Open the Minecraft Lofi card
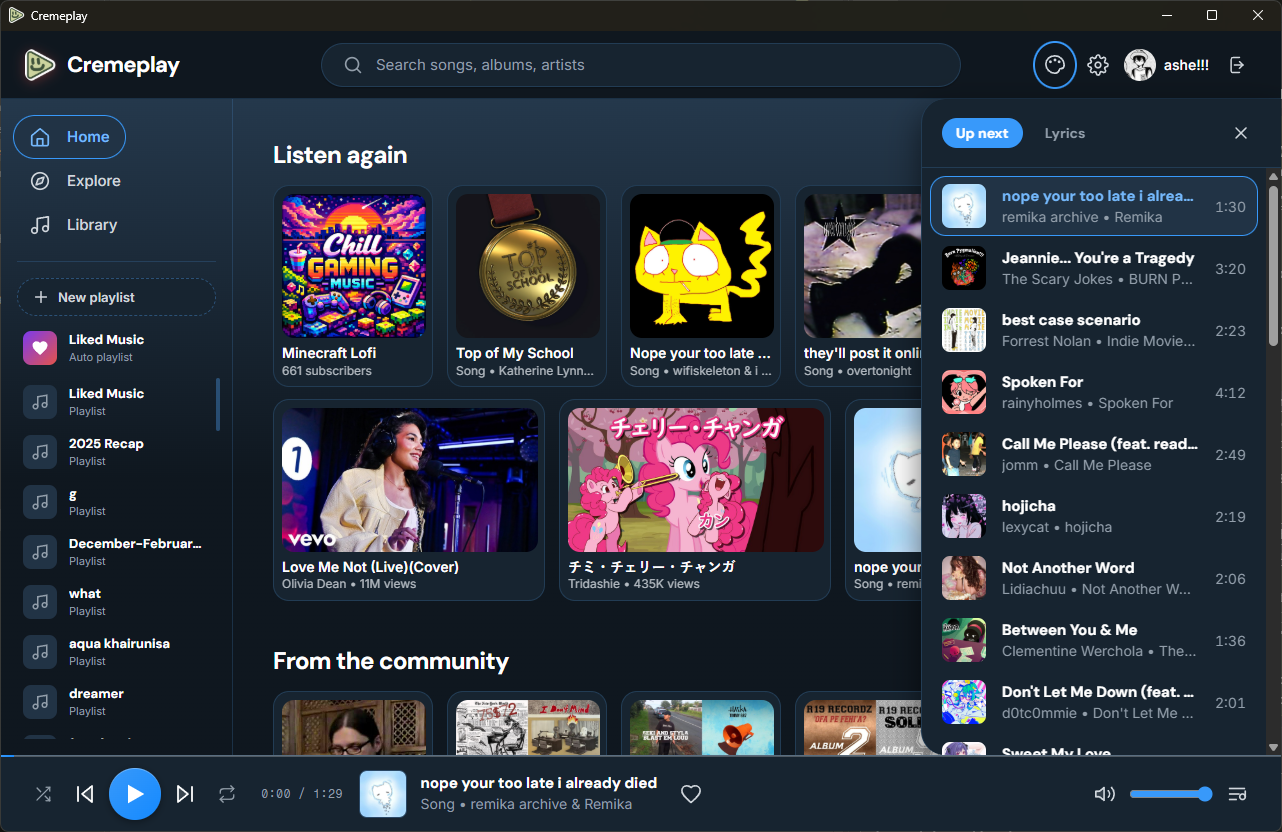1282x832 pixels. pos(353,286)
